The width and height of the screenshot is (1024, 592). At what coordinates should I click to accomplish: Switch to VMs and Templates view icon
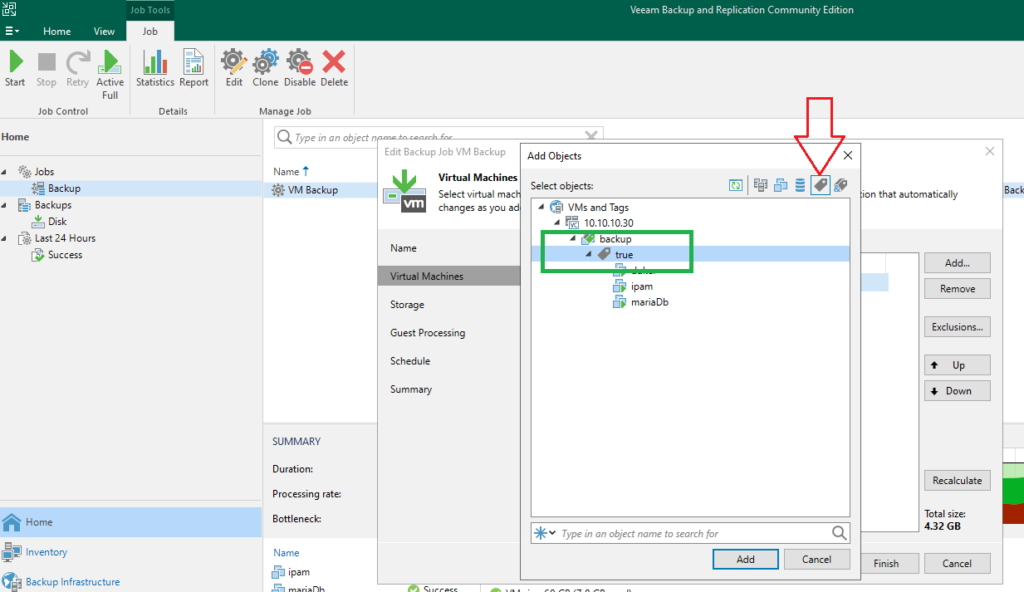[x=780, y=186]
